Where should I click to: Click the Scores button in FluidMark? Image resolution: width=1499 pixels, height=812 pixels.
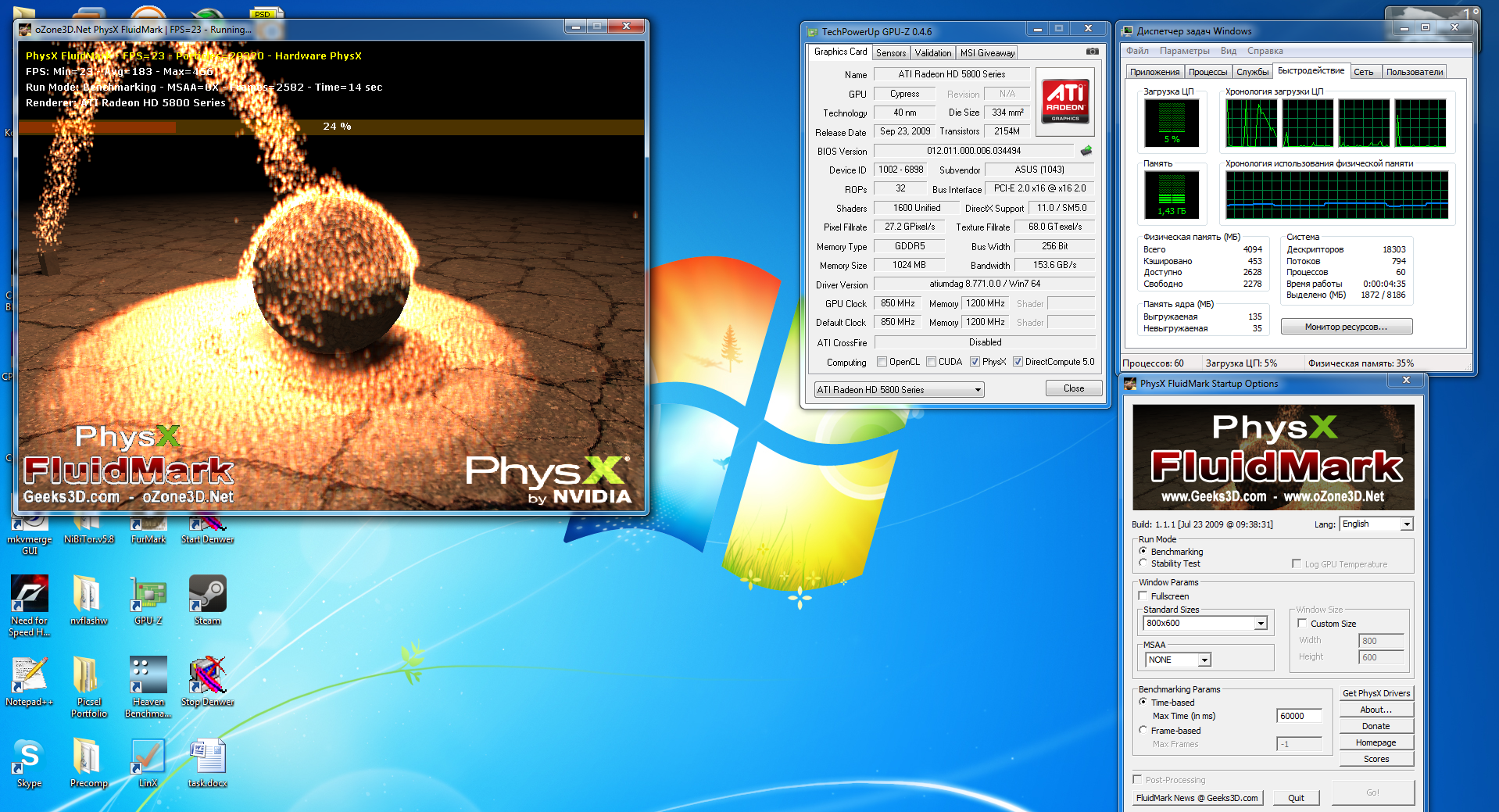tap(1376, 759)
